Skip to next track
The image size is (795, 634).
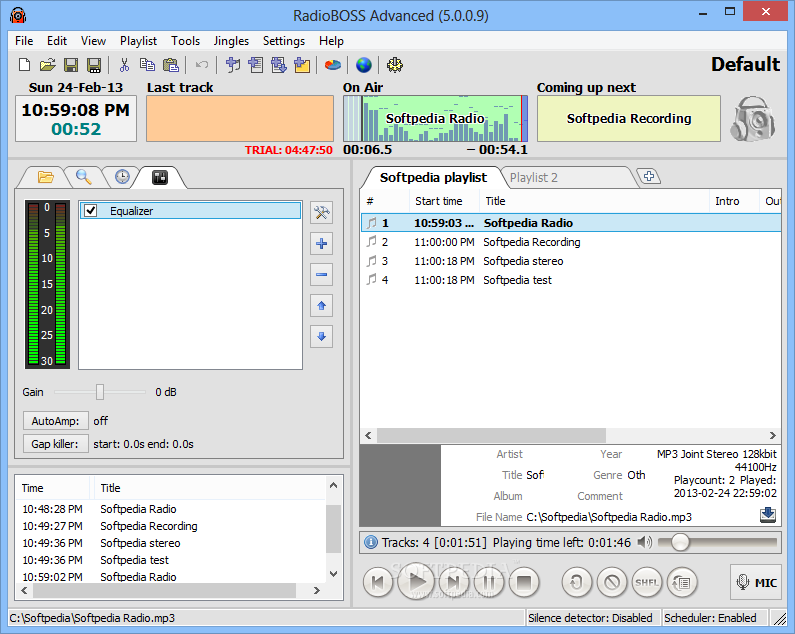pos(454,582)
